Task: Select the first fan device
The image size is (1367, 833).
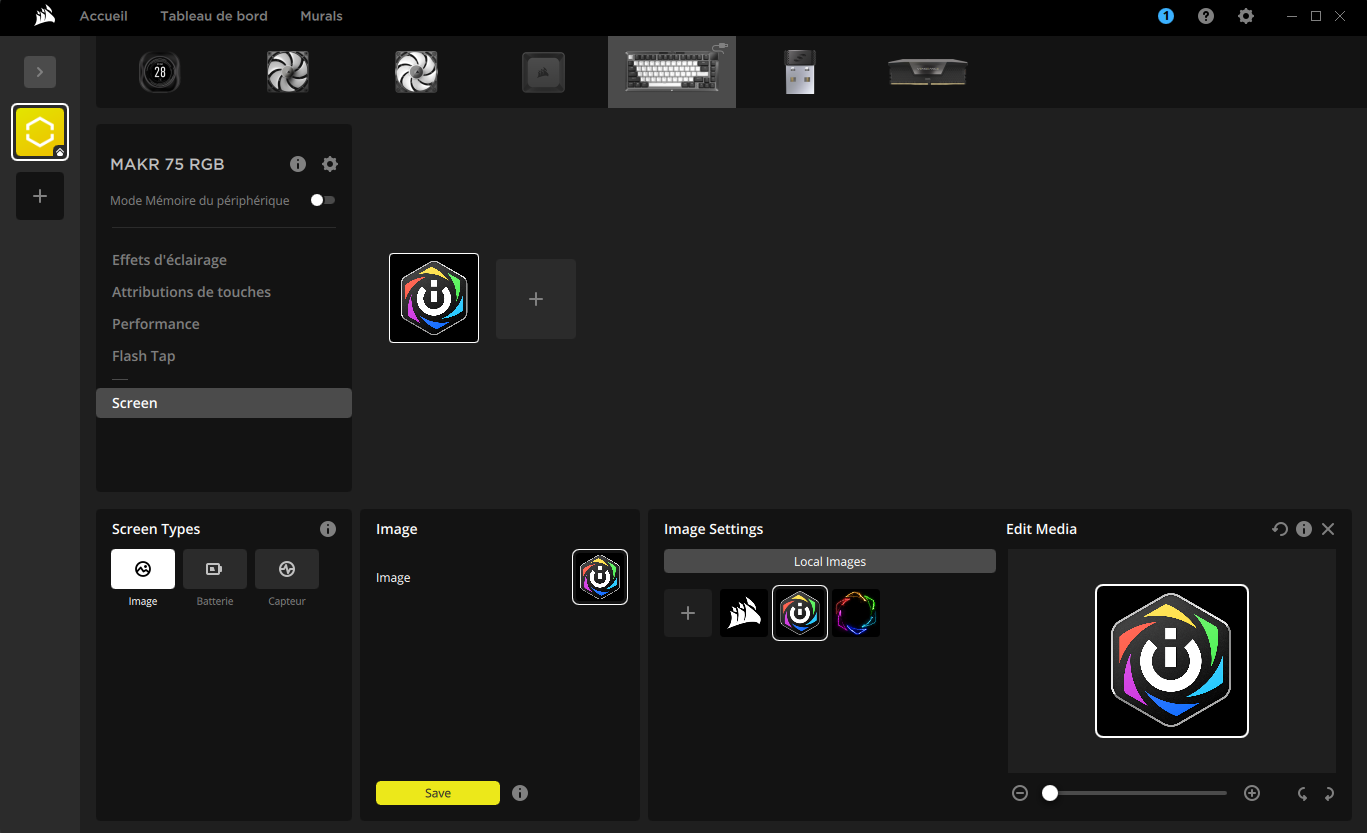Action: tap(288, 72)
